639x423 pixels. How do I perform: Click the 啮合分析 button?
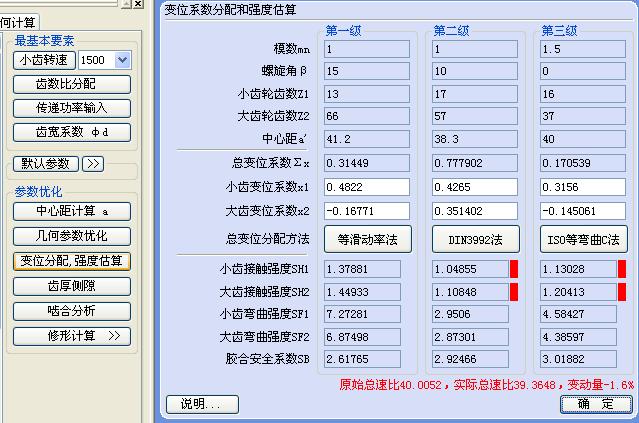(72, 311)
